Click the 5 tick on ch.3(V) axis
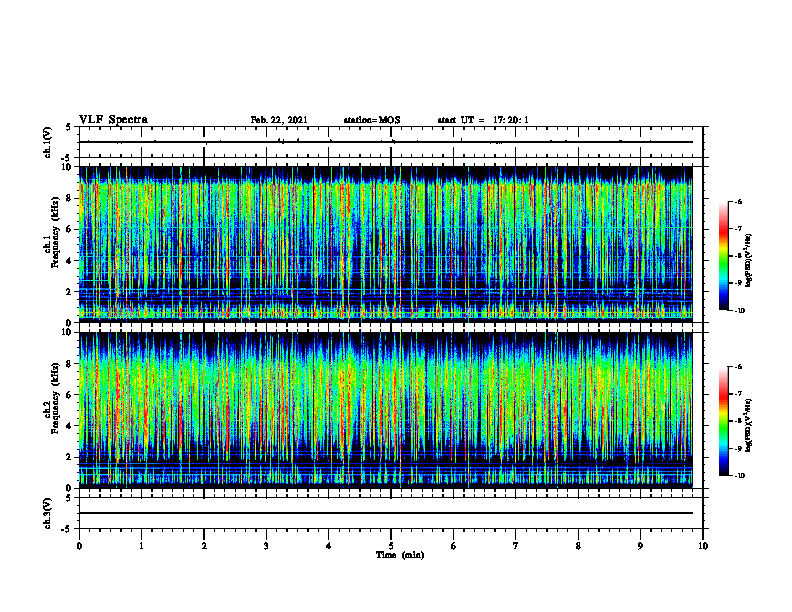 (x=69, y=498)
